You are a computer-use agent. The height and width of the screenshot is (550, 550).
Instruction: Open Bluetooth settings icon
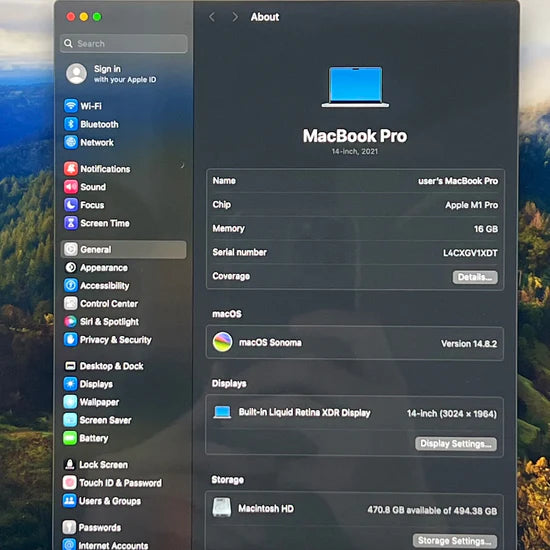coord(71,124)
